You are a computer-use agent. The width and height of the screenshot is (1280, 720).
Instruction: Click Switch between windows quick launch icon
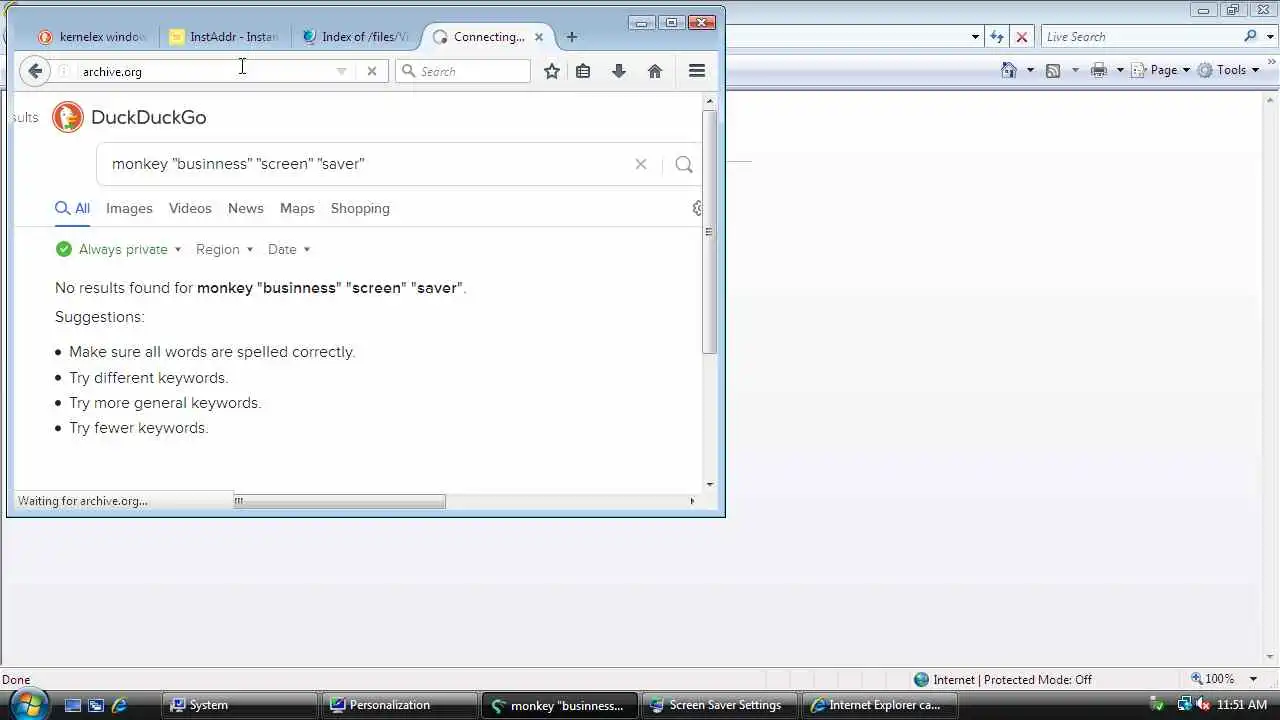coord(96,705)
